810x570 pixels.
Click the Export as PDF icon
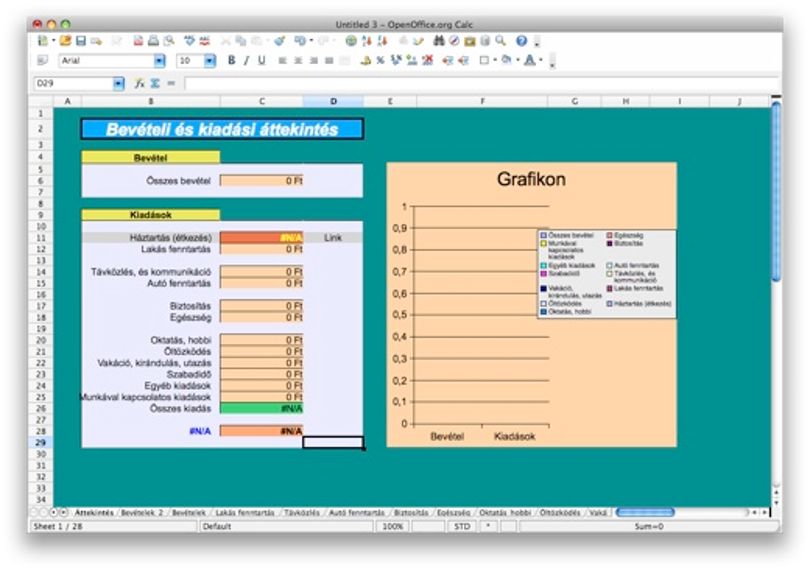click(138, 41)
